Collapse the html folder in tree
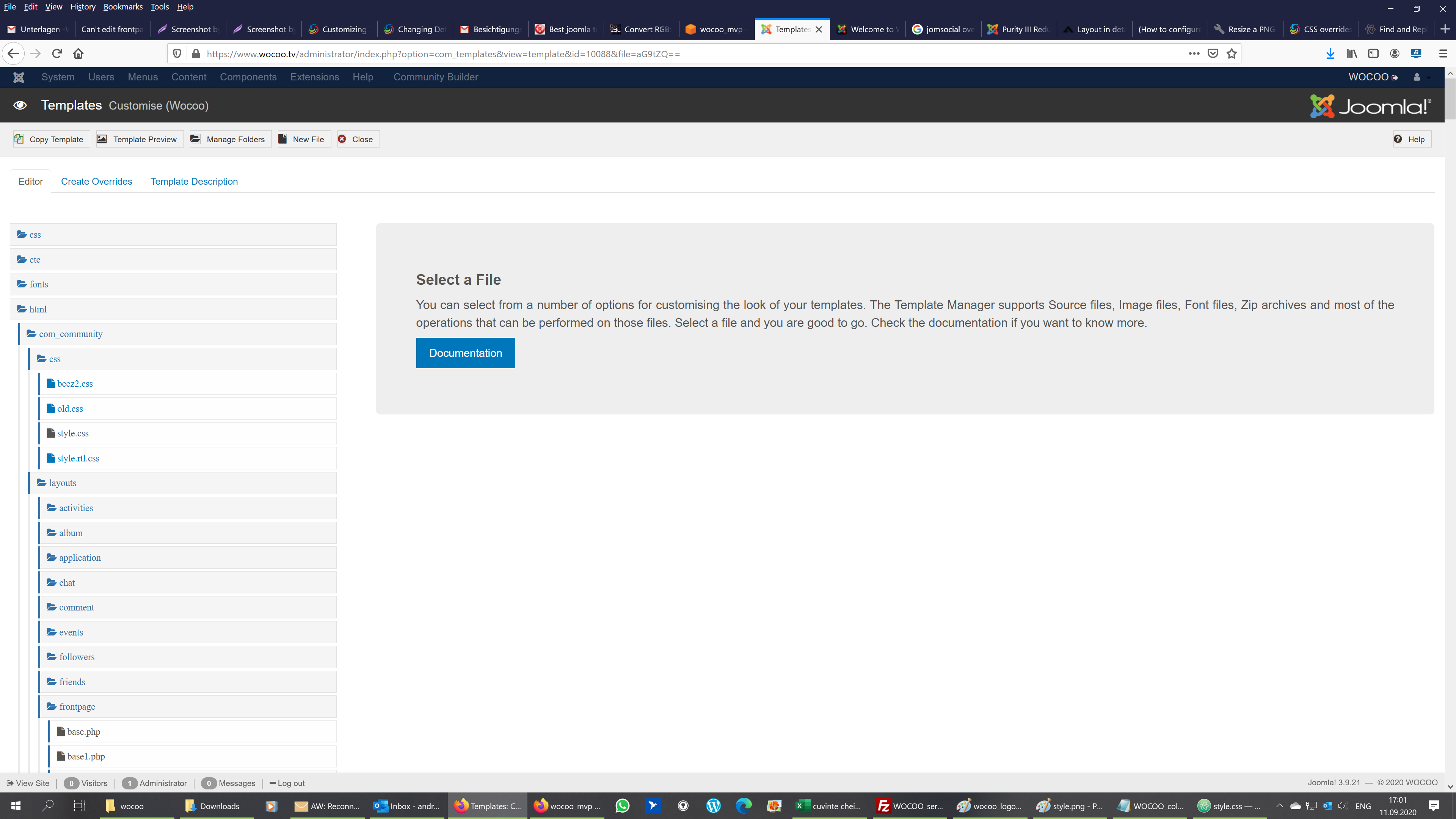Viewport: 1456px width, 819px height. (37, 309)
